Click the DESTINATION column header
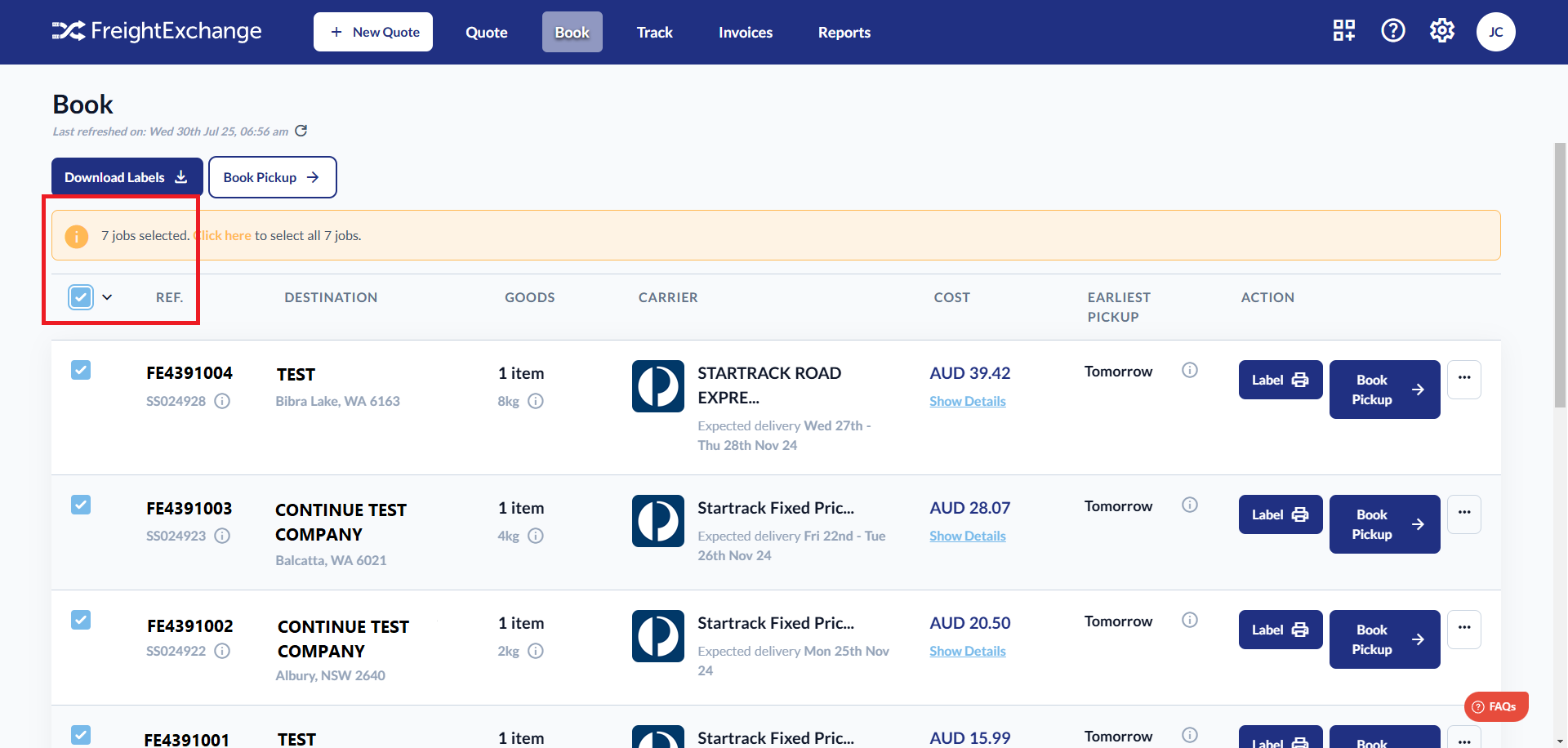The width and height of the screenshot is (1568, 748). pos(331,297)
